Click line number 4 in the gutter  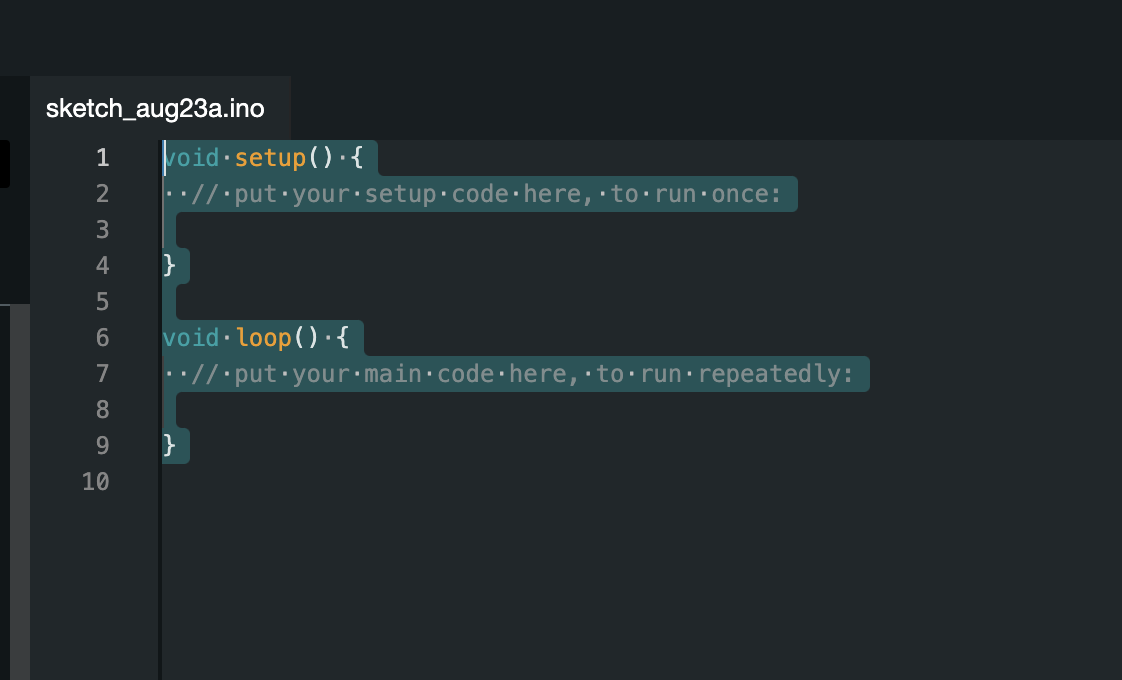pyautogui.click(x=102, y=266)
